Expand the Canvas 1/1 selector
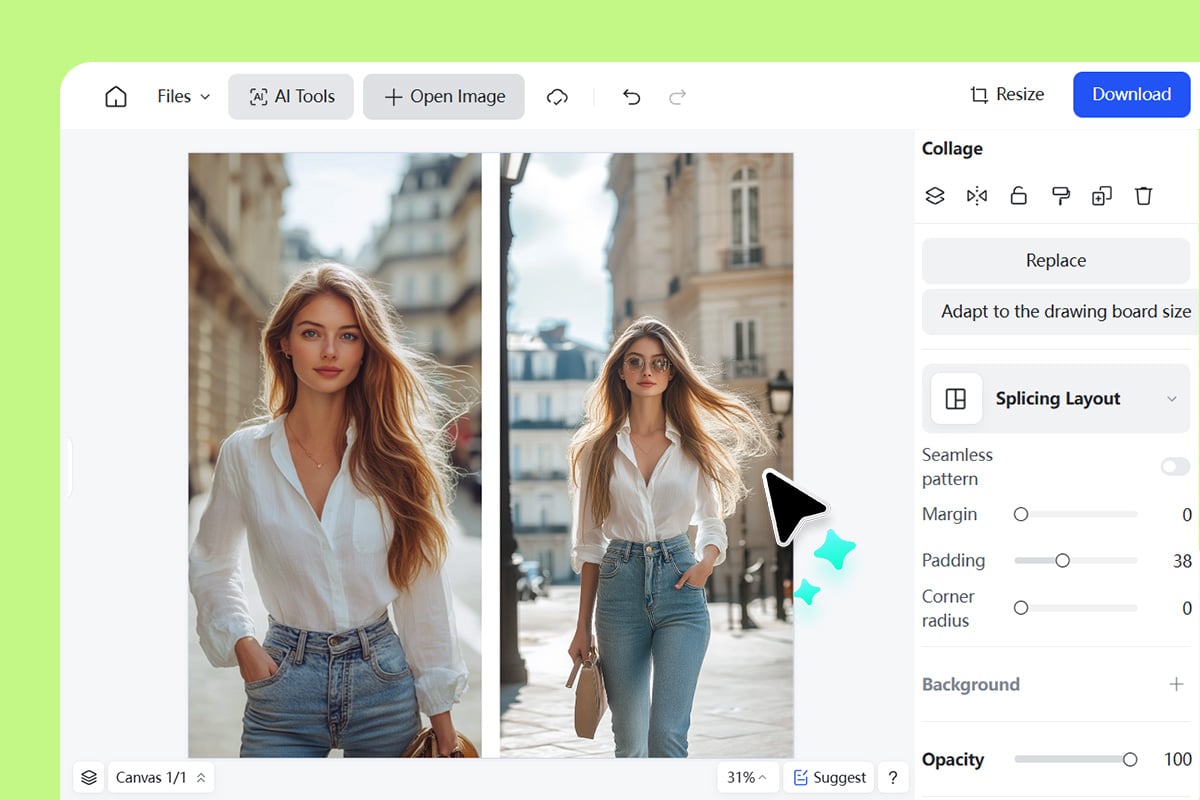1200x800 pixels. [x=160, y=777]
